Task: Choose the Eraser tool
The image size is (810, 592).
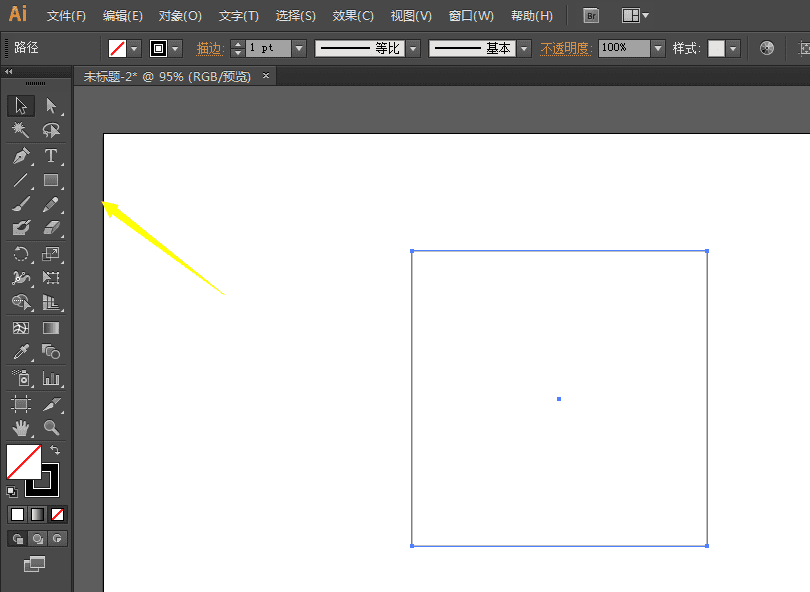Action: pos(51,228)
